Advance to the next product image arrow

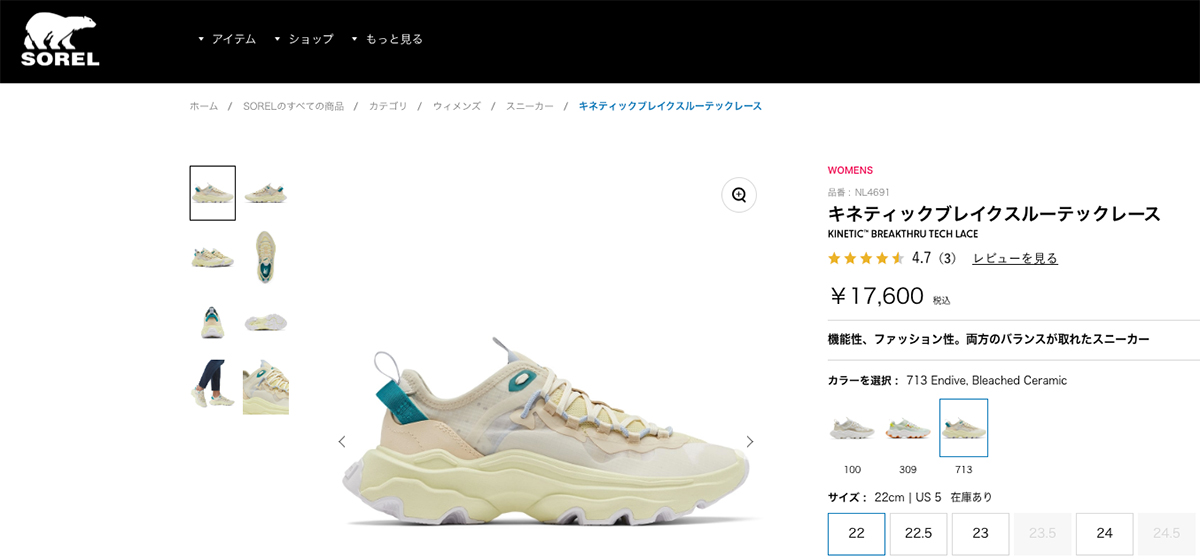pyautogui.click(x=749, y=441)
